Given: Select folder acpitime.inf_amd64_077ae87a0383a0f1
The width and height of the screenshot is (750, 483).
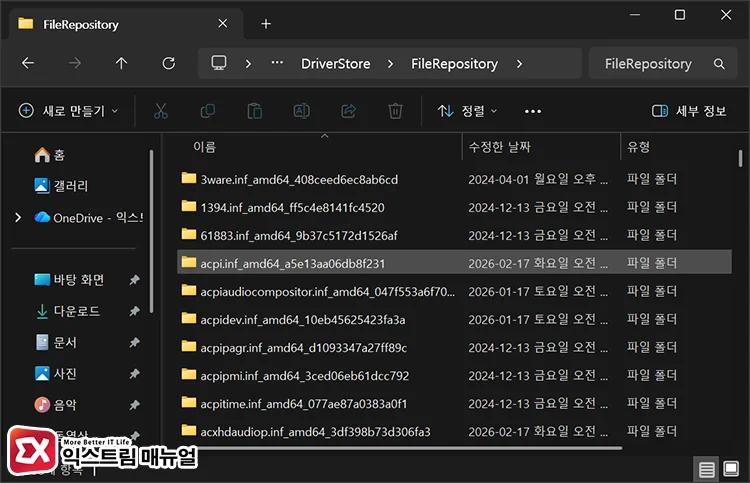Looking at the screenshot, I should (x=454, y=404).
